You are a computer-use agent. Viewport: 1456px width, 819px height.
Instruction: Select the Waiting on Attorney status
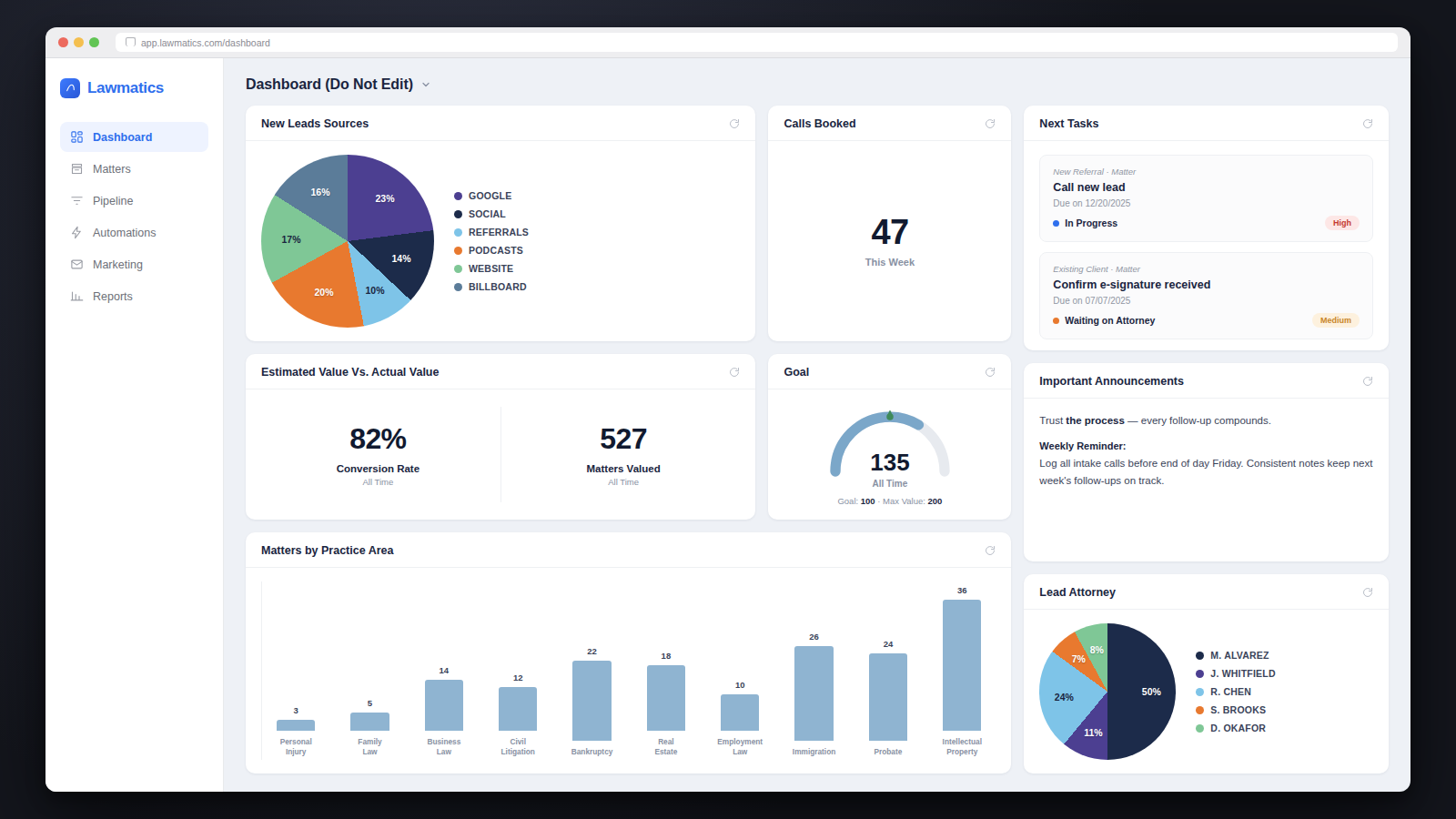coord(1104,320)
